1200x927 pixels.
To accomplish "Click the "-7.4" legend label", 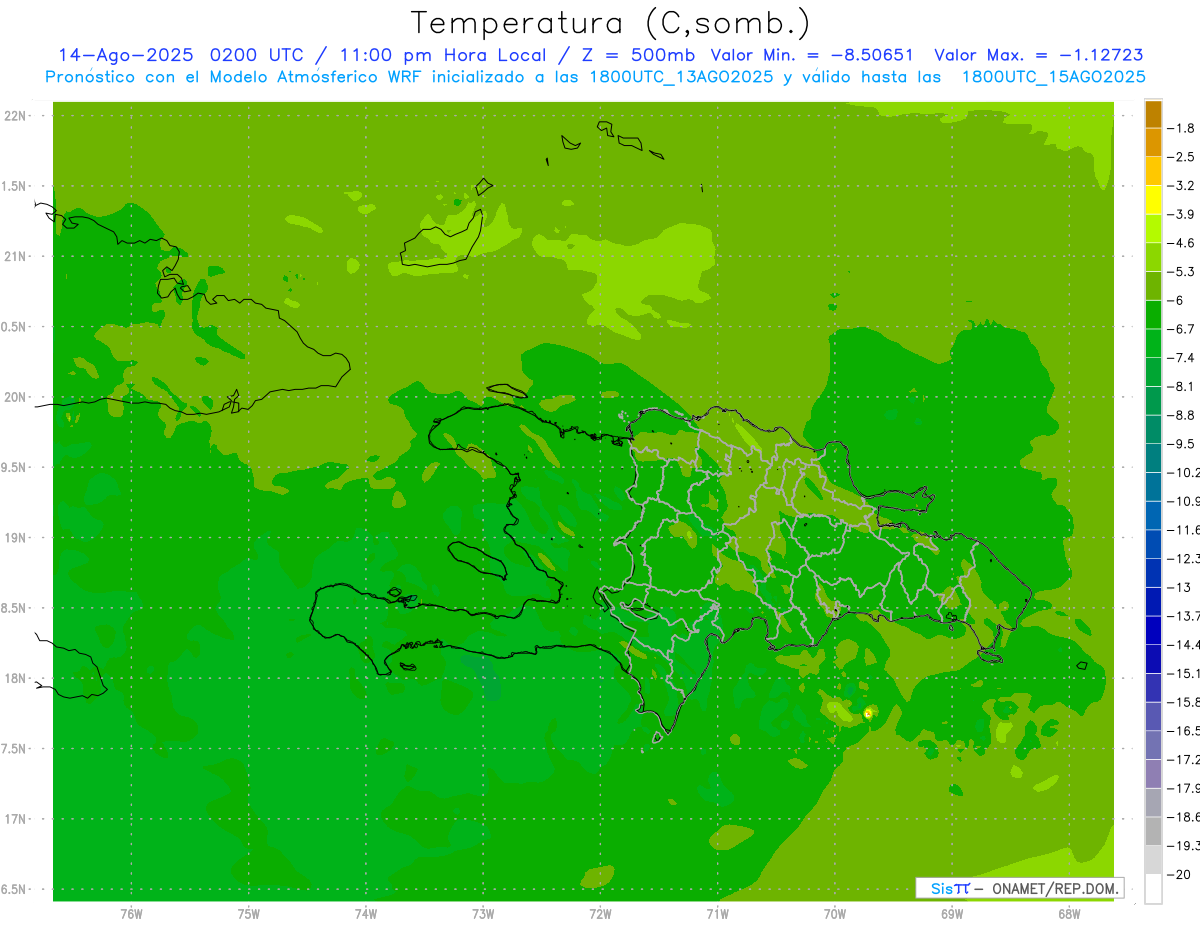I will (x=1183, y=358).
